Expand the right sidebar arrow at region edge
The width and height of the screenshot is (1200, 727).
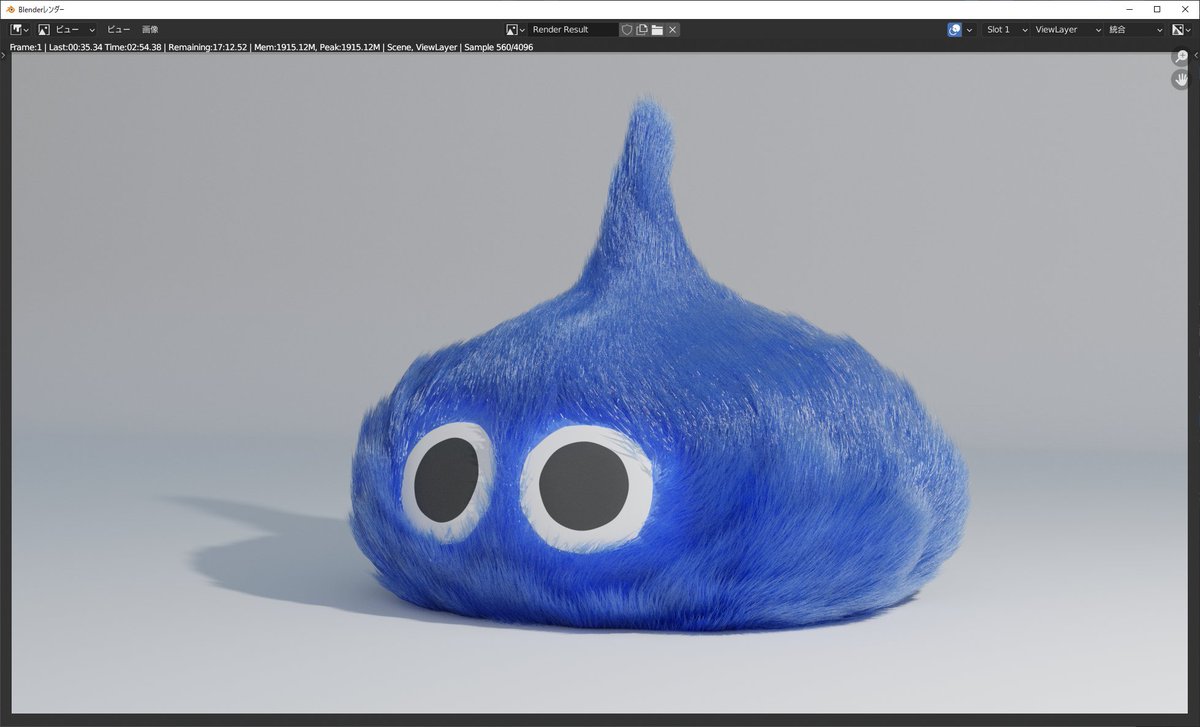click(x=1194, y=55)
